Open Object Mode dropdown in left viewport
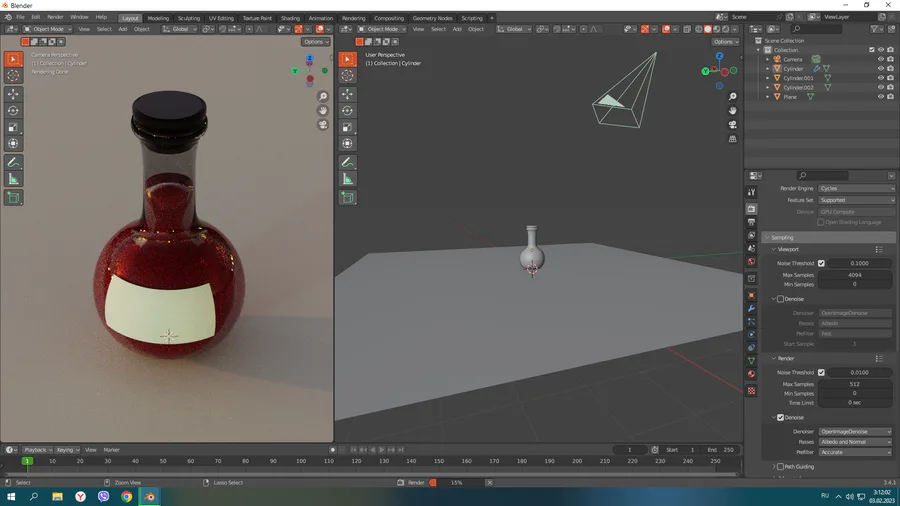Viewport: 900px width, 506px height. click(48, 29)
